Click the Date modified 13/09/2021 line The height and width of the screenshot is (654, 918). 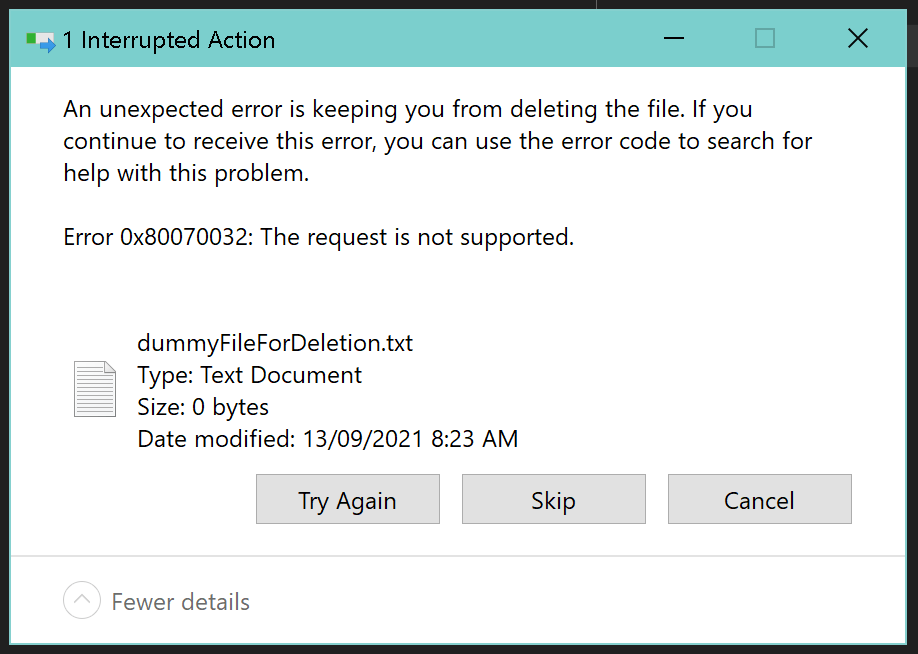click(327, 439)
